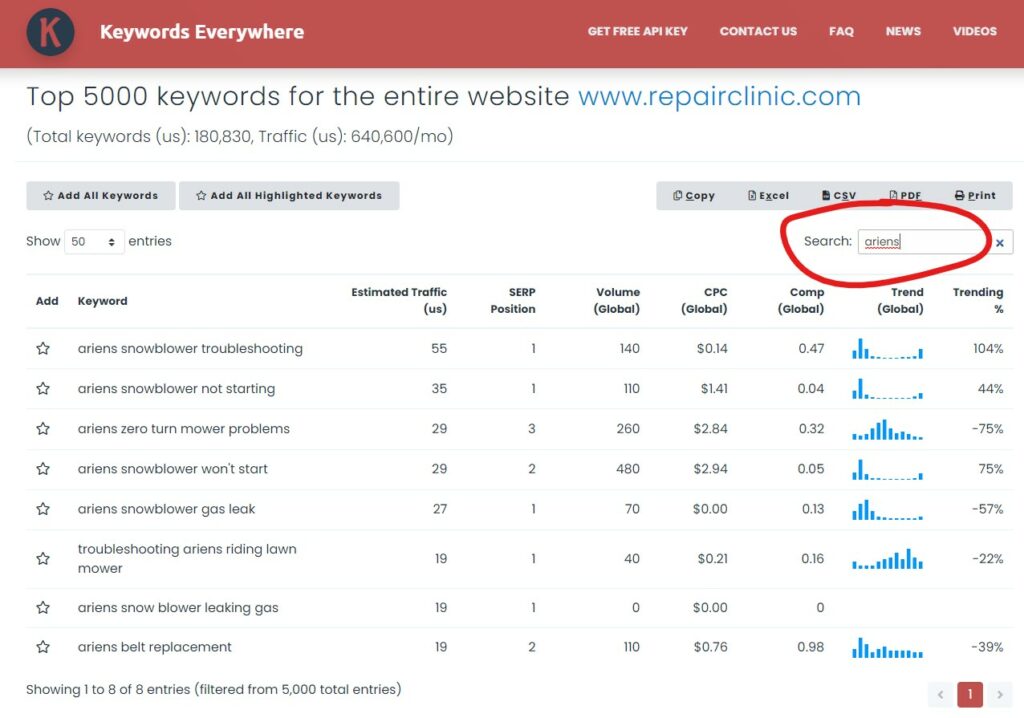1024x718 pixels.
Task: Click the 0.98 competition value
Action: 810,647
